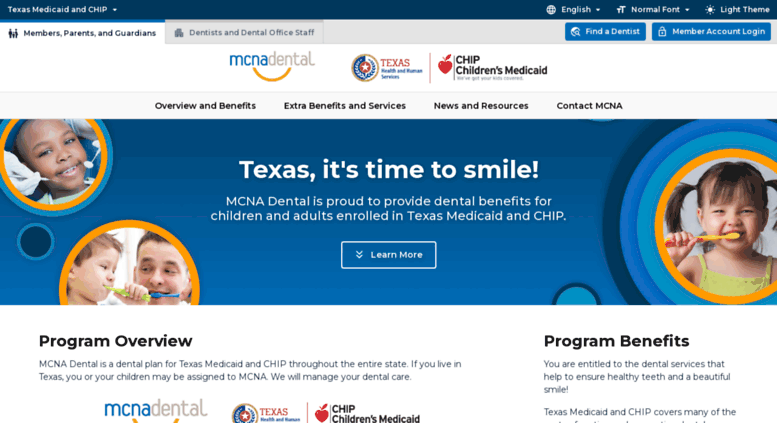Open the English language dropdown
777x423 pixels.
(x=573, y=9)
